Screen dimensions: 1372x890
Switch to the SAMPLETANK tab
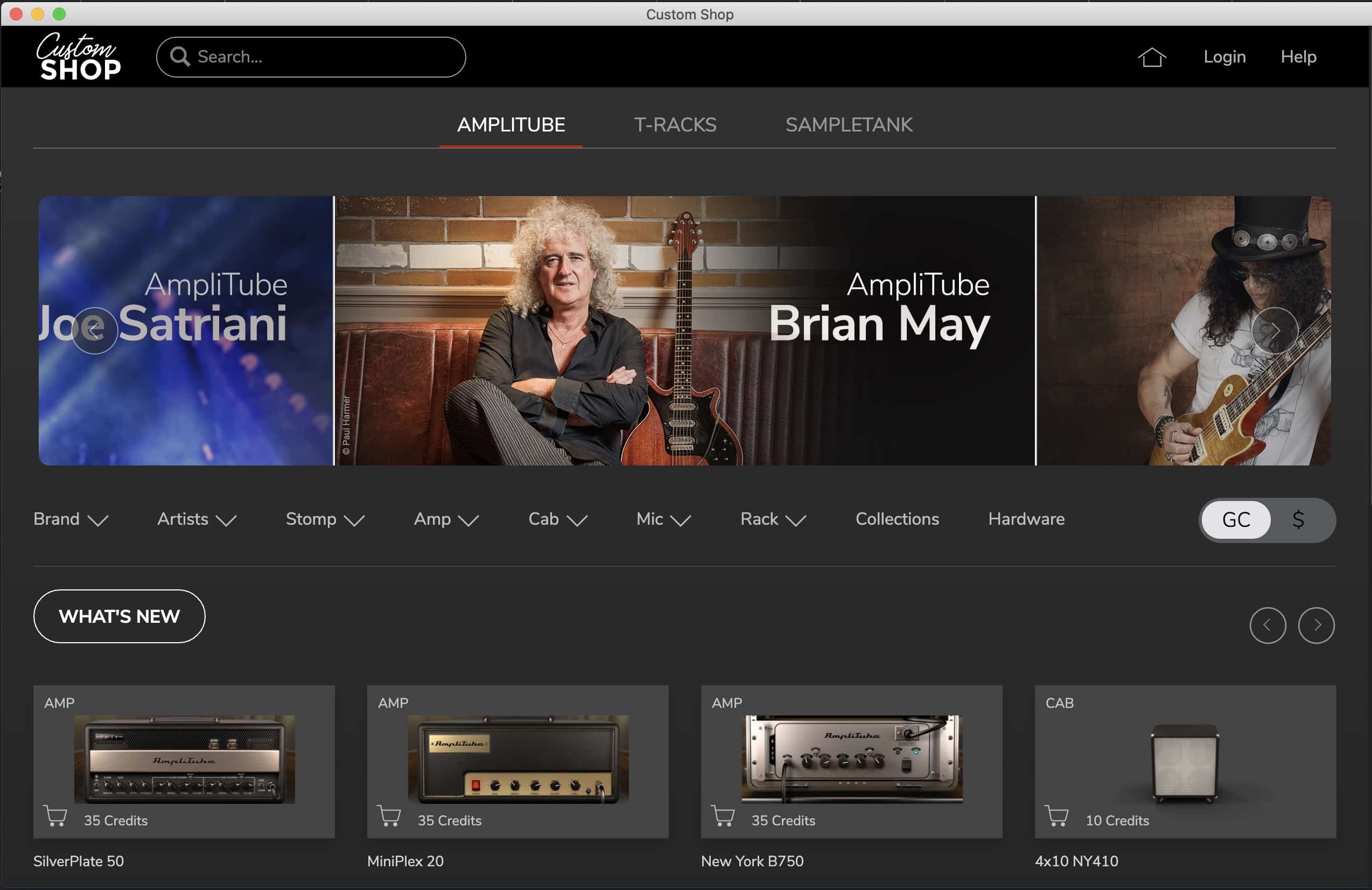(x=849, y=125)
